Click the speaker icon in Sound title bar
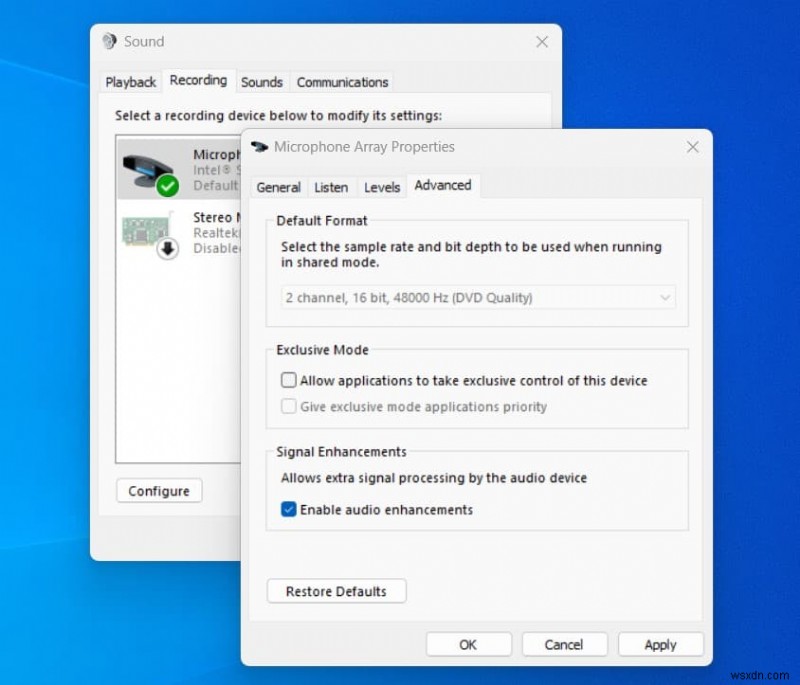This screenshot has width=800, height=685. point(110,41)
